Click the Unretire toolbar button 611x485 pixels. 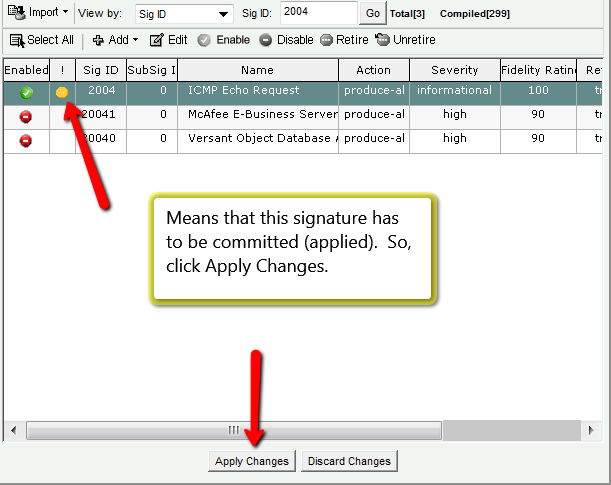point(405,40)
